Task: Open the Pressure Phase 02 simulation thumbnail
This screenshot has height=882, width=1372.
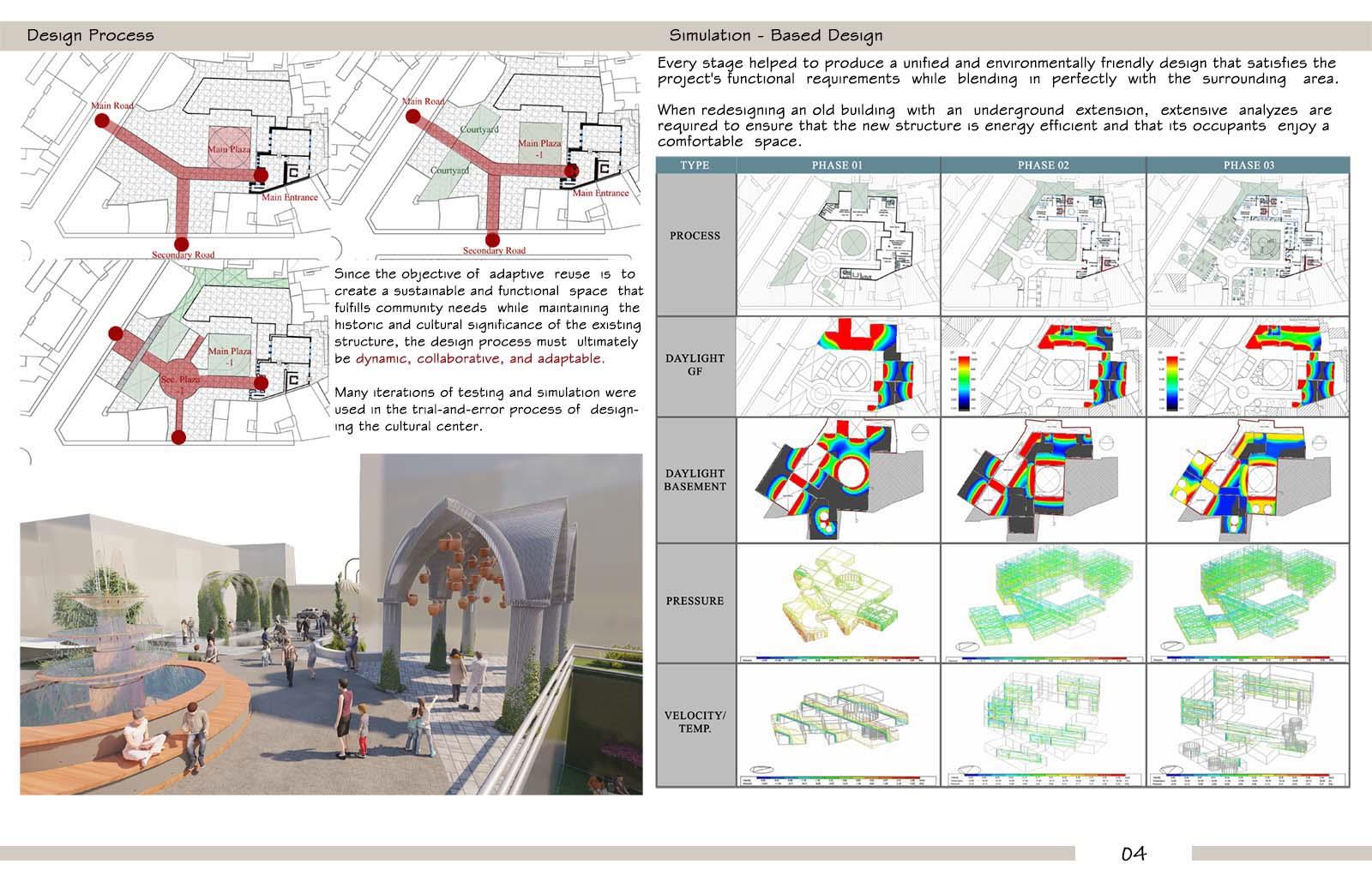Action: (x=1043, y=598)
